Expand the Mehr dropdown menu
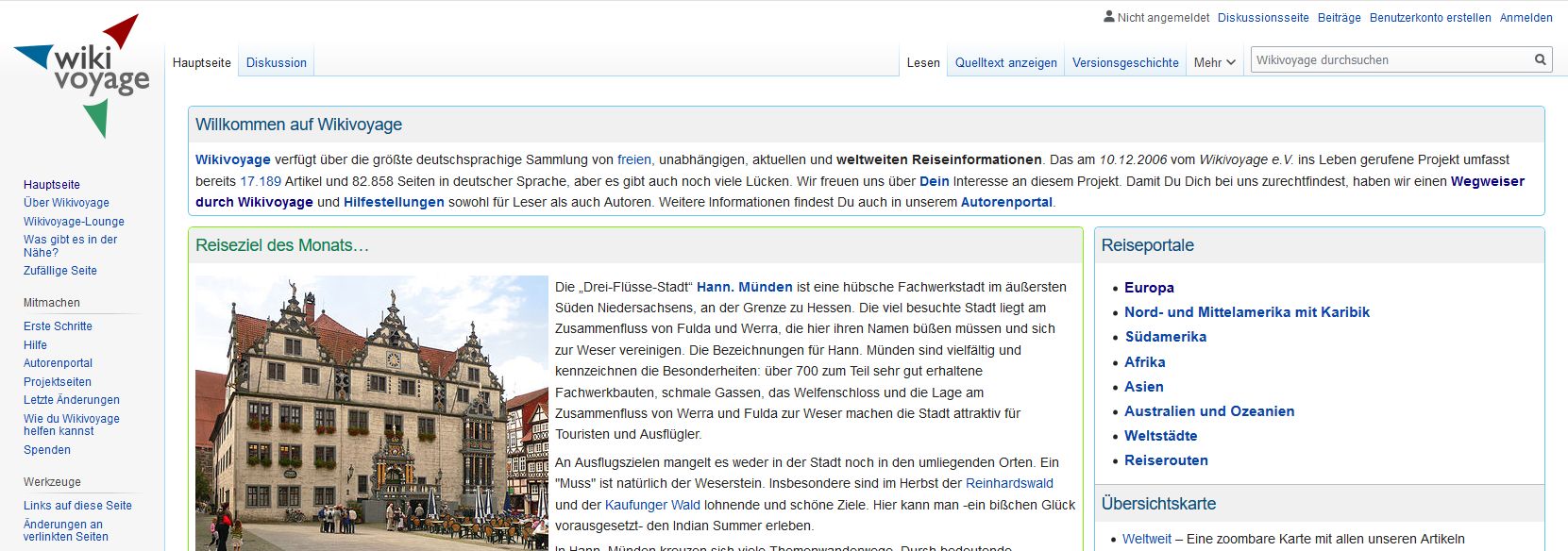 point(1214,62)
